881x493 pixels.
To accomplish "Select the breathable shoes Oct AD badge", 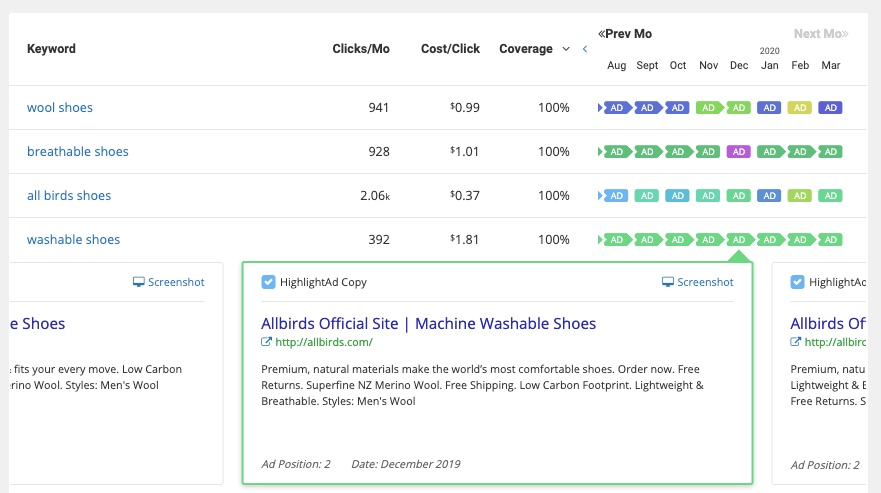I will pos(678,151).
